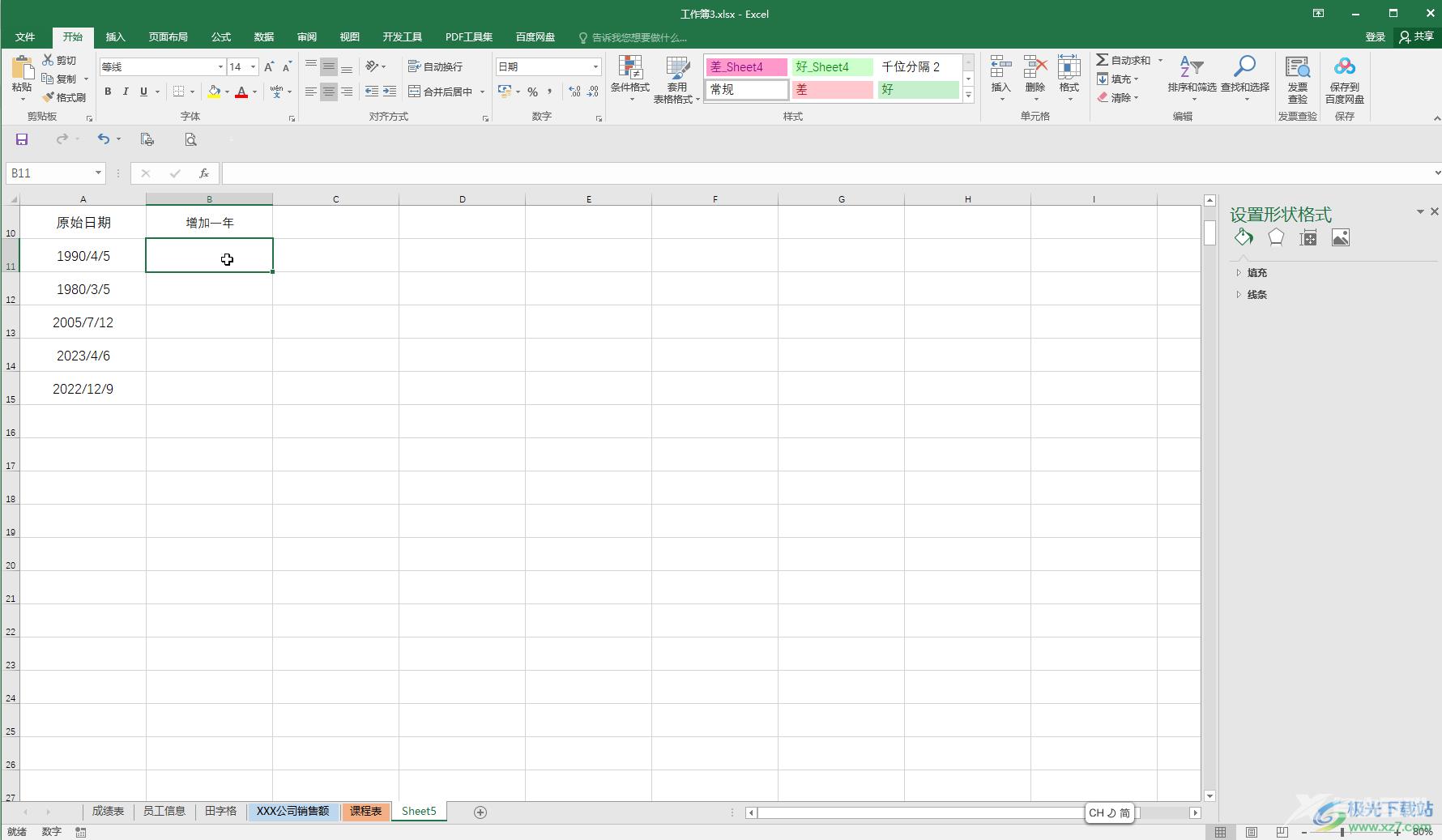The width and height of the screenshot is (1442, 840).
Task: Click the Find and Select magnifier icon
Action: (x=1245, y=66)
